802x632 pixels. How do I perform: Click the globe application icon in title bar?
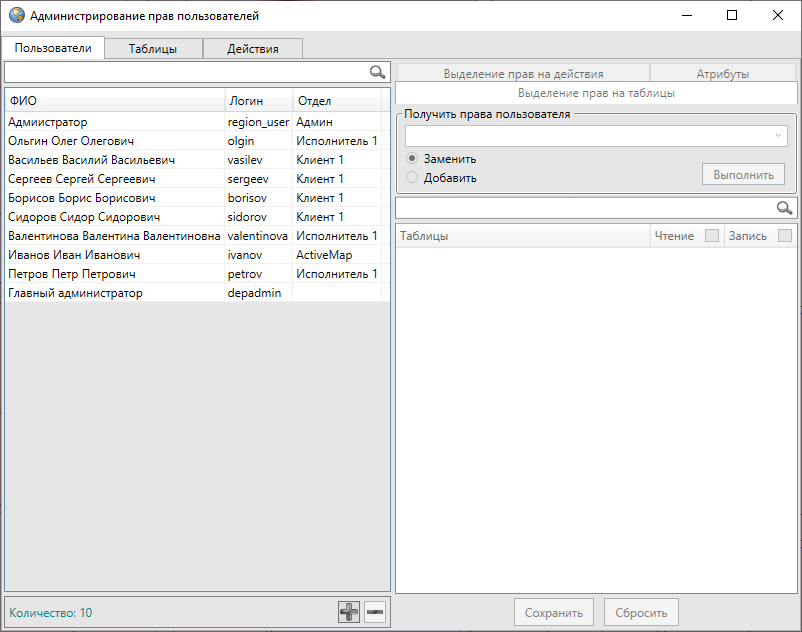pyautogui.click(x=17, y=16)
